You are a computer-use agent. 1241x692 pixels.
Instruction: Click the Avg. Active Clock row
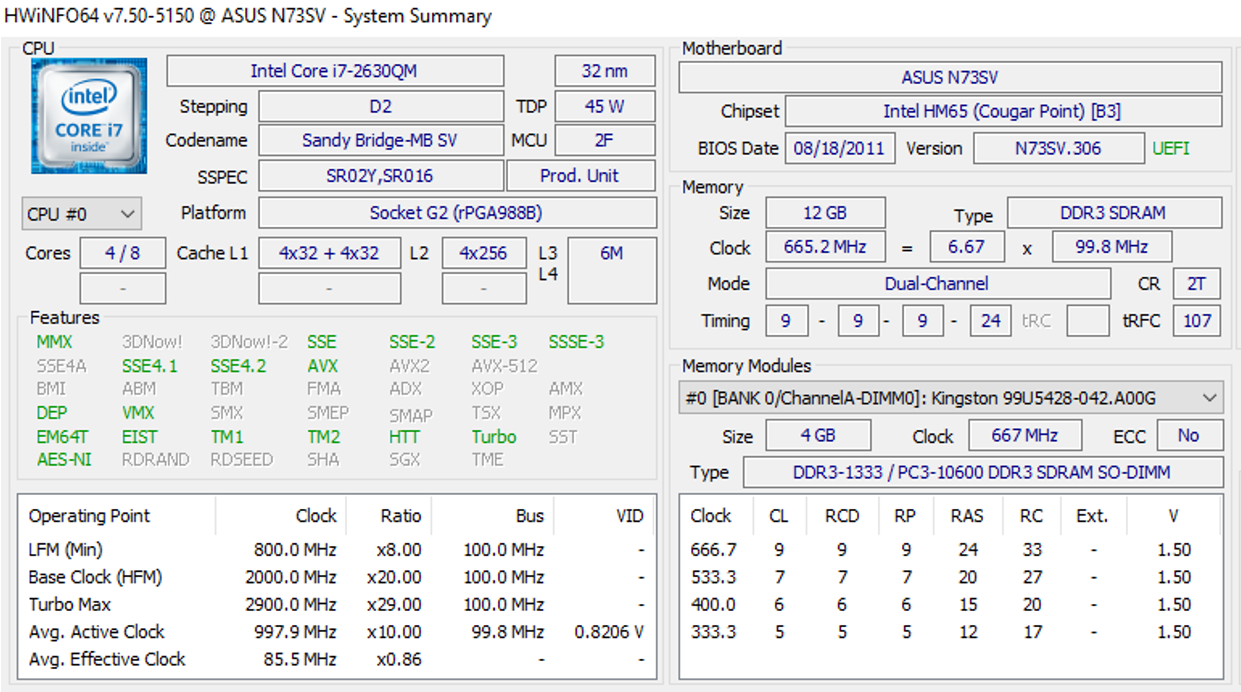coord(337,632)
